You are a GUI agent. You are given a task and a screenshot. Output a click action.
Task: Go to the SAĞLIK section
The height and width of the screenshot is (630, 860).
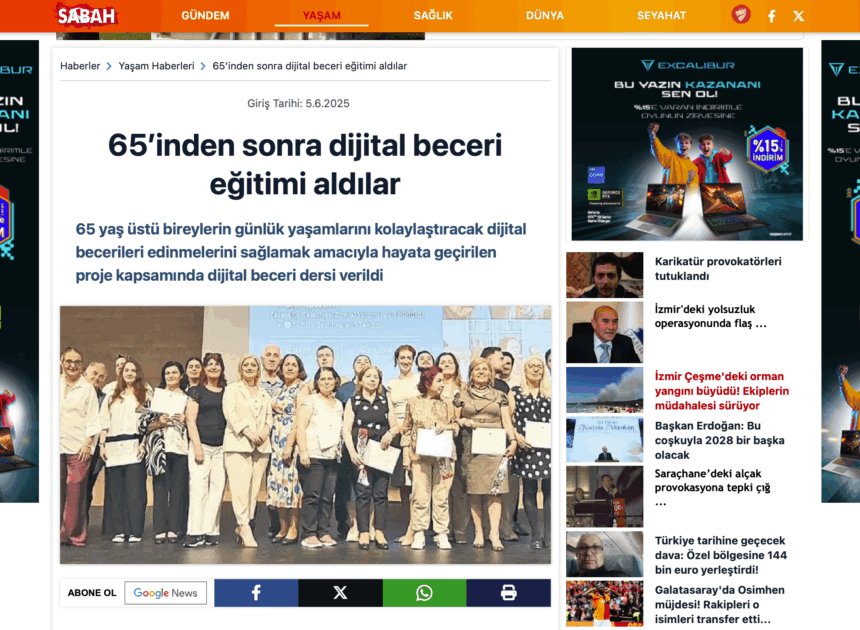click(433, 16)
